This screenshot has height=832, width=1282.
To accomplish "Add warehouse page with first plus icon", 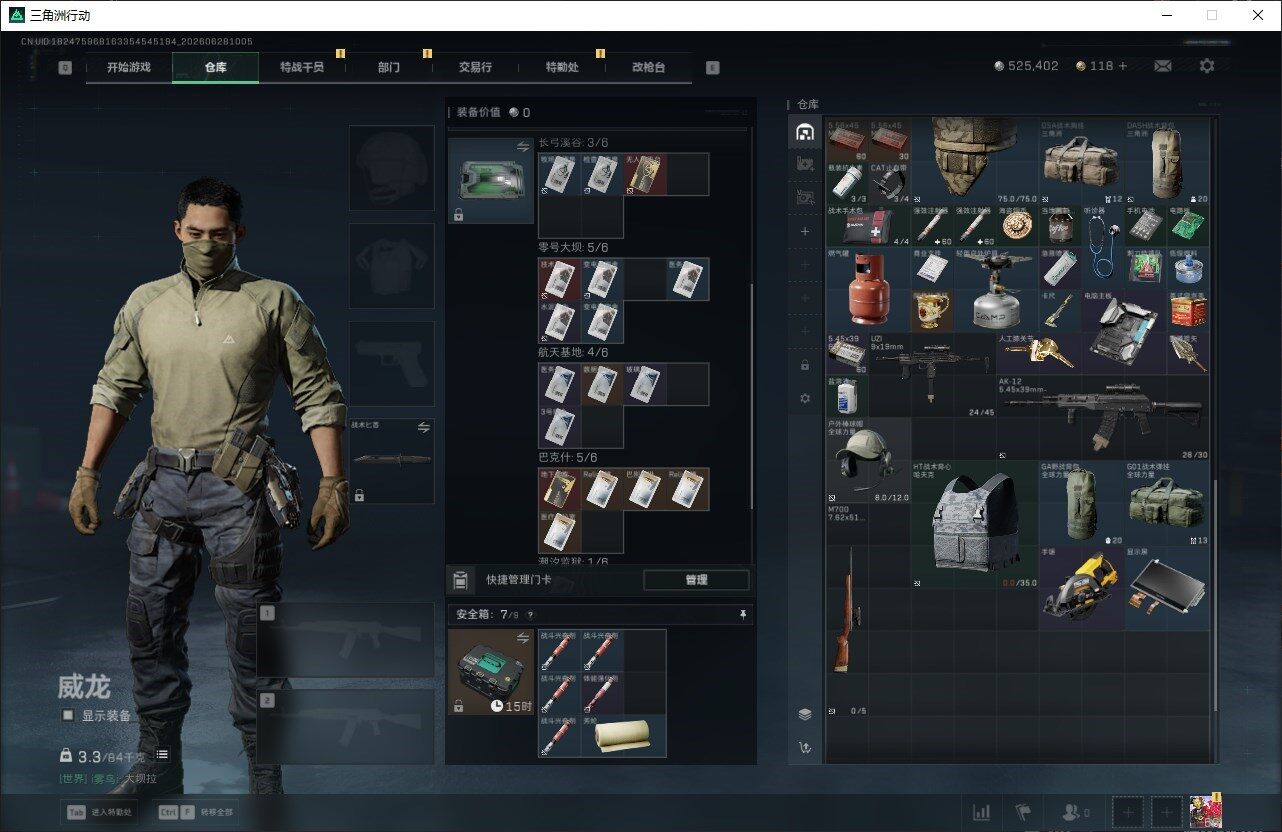I will (x=804, y=232).
